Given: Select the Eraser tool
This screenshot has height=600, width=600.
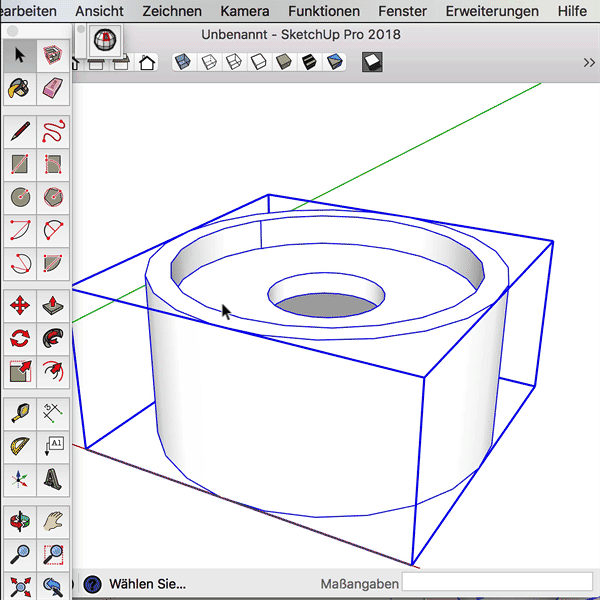Looking at the screenshot, I should (x=53, y=89).
